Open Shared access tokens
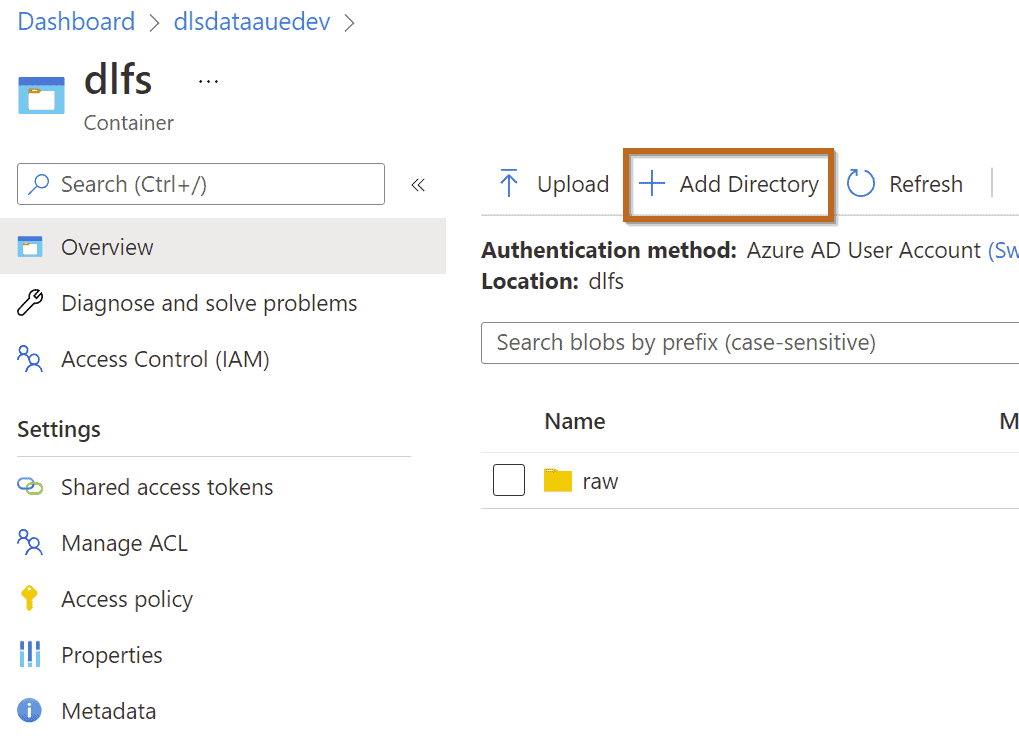The width and height of the screenshot is (1019, 751). click(167, 487)
